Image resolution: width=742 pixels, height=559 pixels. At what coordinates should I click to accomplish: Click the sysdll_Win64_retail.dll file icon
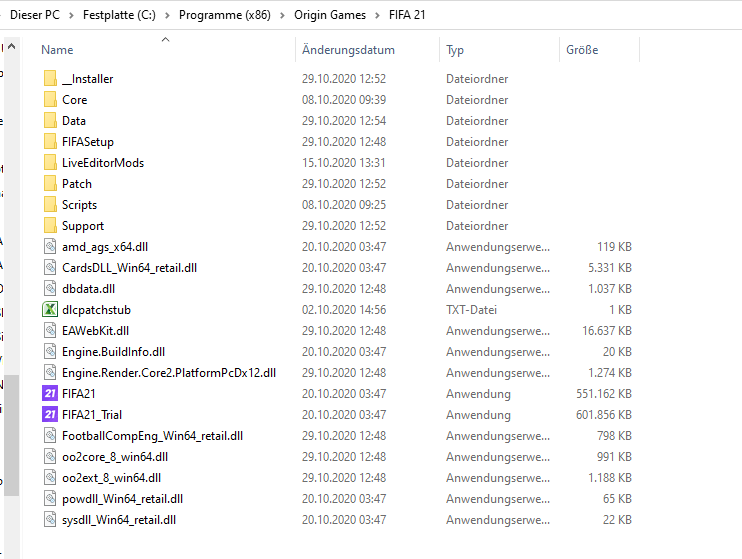(50, 519)
